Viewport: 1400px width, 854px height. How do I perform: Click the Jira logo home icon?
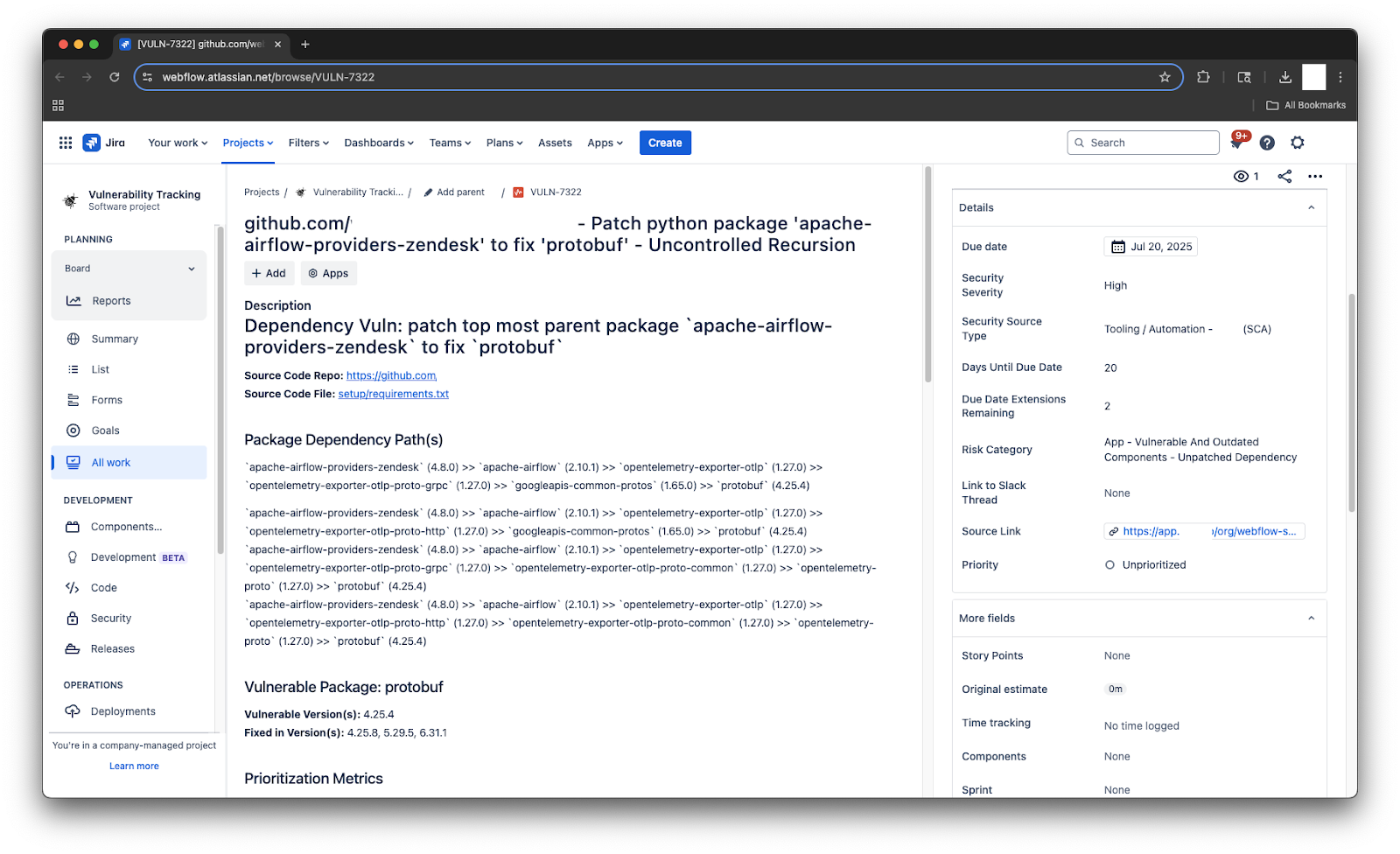coord(104,143)
